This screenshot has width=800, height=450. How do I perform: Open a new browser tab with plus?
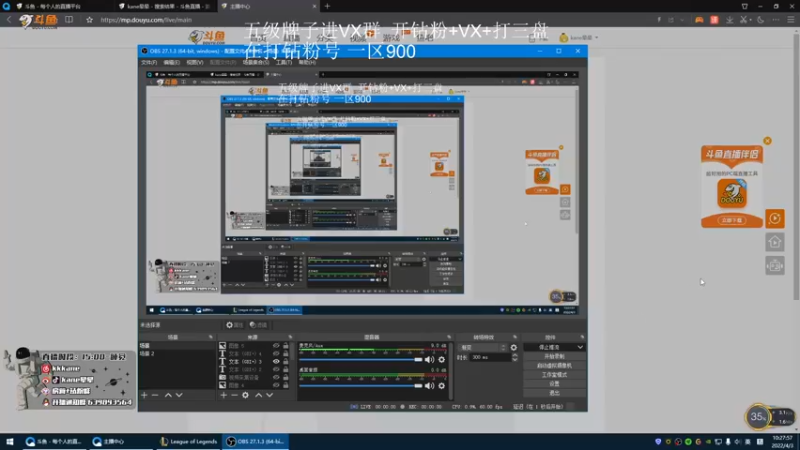coord(327,6)
